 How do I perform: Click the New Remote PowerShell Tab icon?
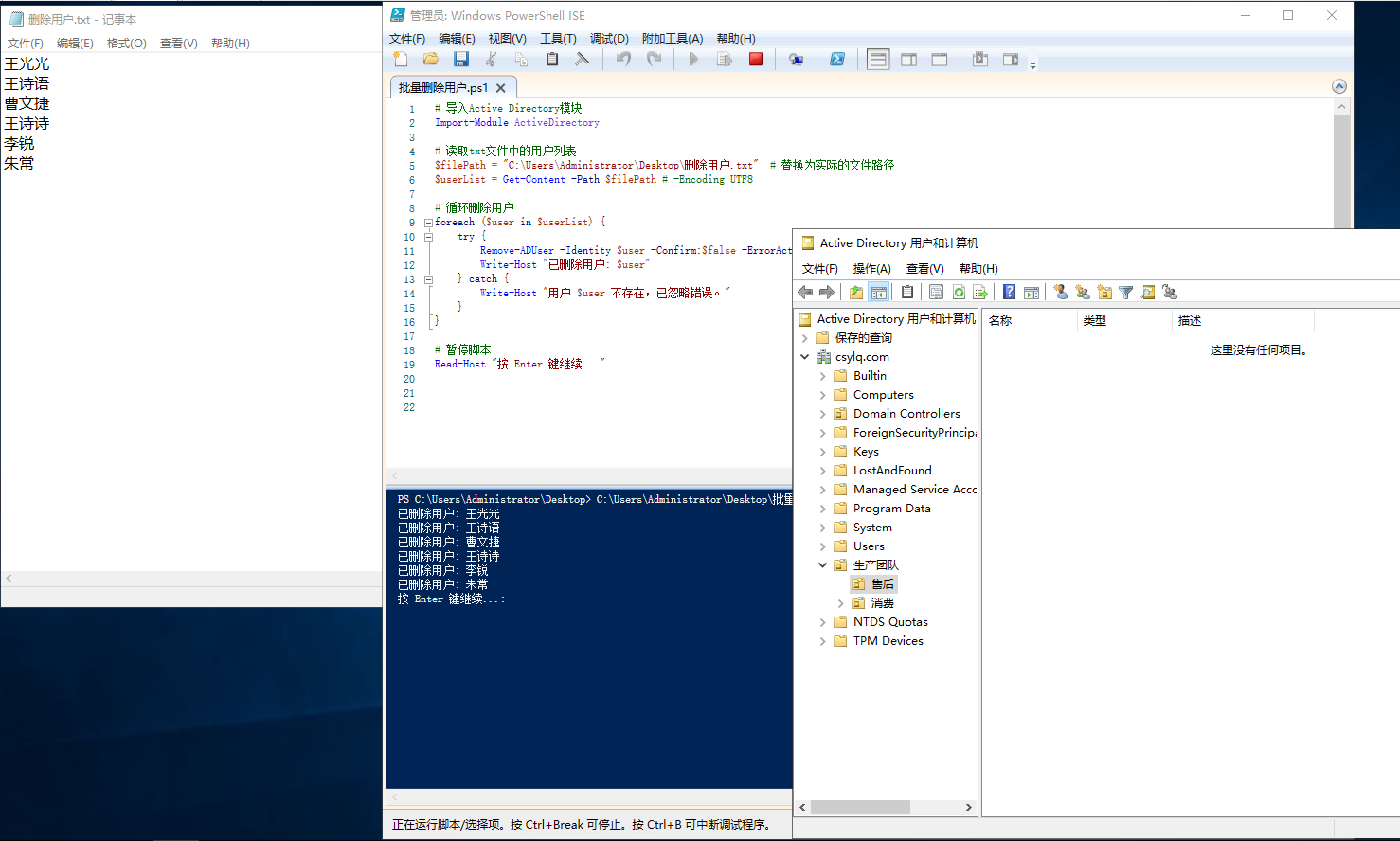pos(796,60)
